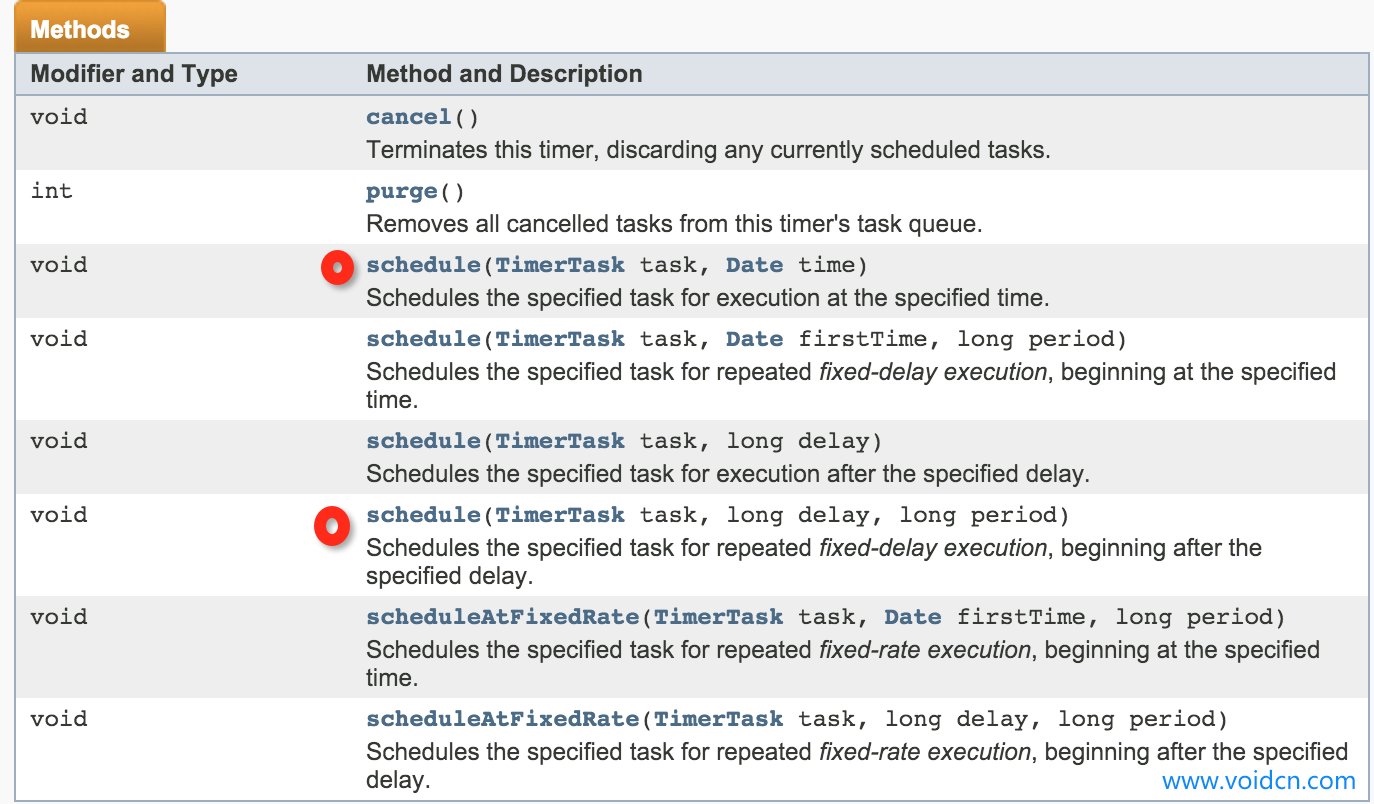The height and width of the screenshot is (804, 1374).
Task: Click the red circle marker beside schedule with delay and period
Action: 331,525
